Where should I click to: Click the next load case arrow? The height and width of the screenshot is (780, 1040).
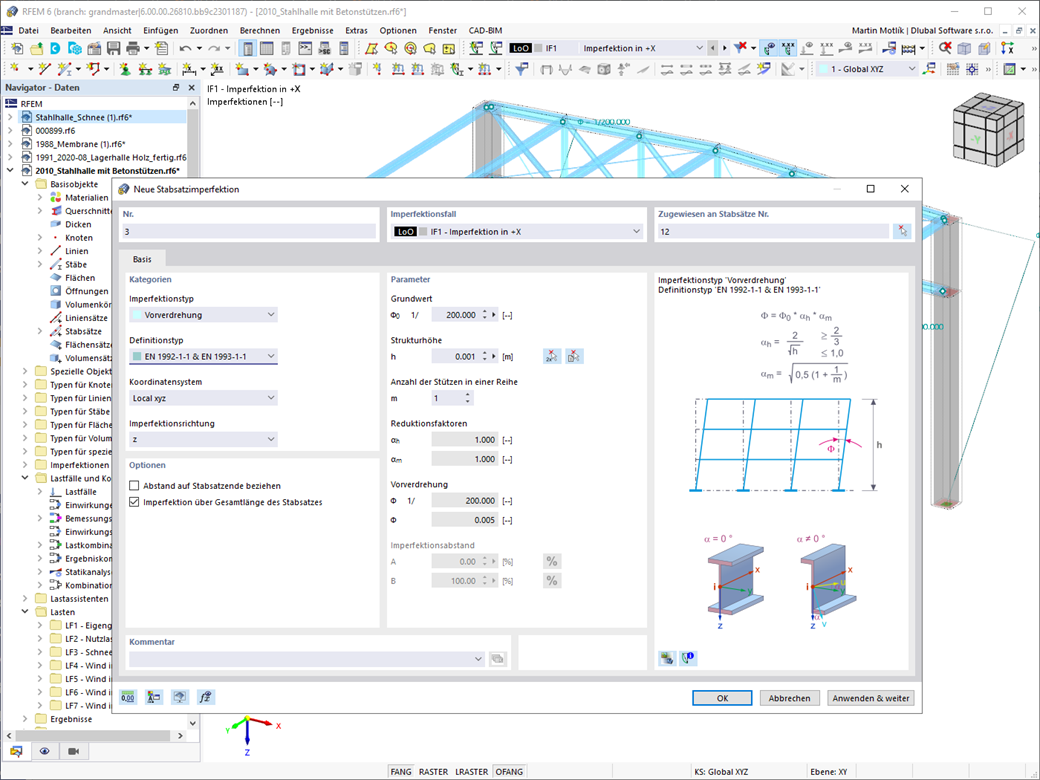click(724, 48)
